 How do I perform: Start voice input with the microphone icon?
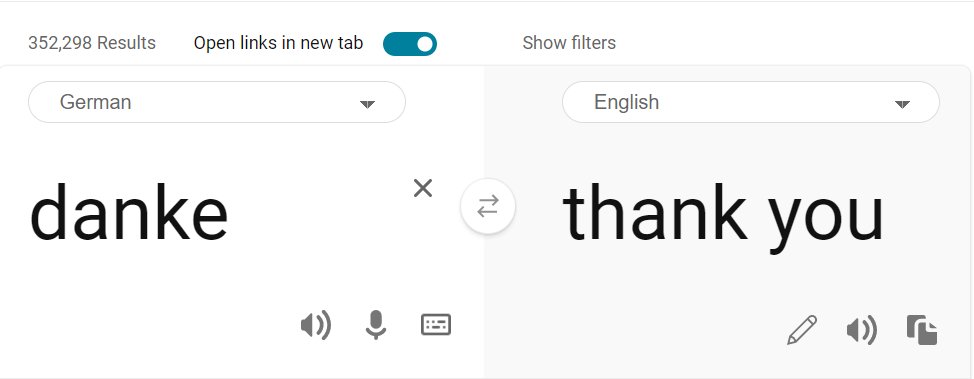tap(375, 325)
